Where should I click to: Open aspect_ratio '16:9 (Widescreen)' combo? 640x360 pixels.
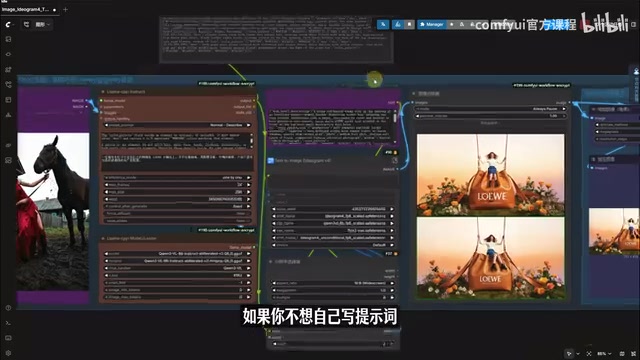333,283
